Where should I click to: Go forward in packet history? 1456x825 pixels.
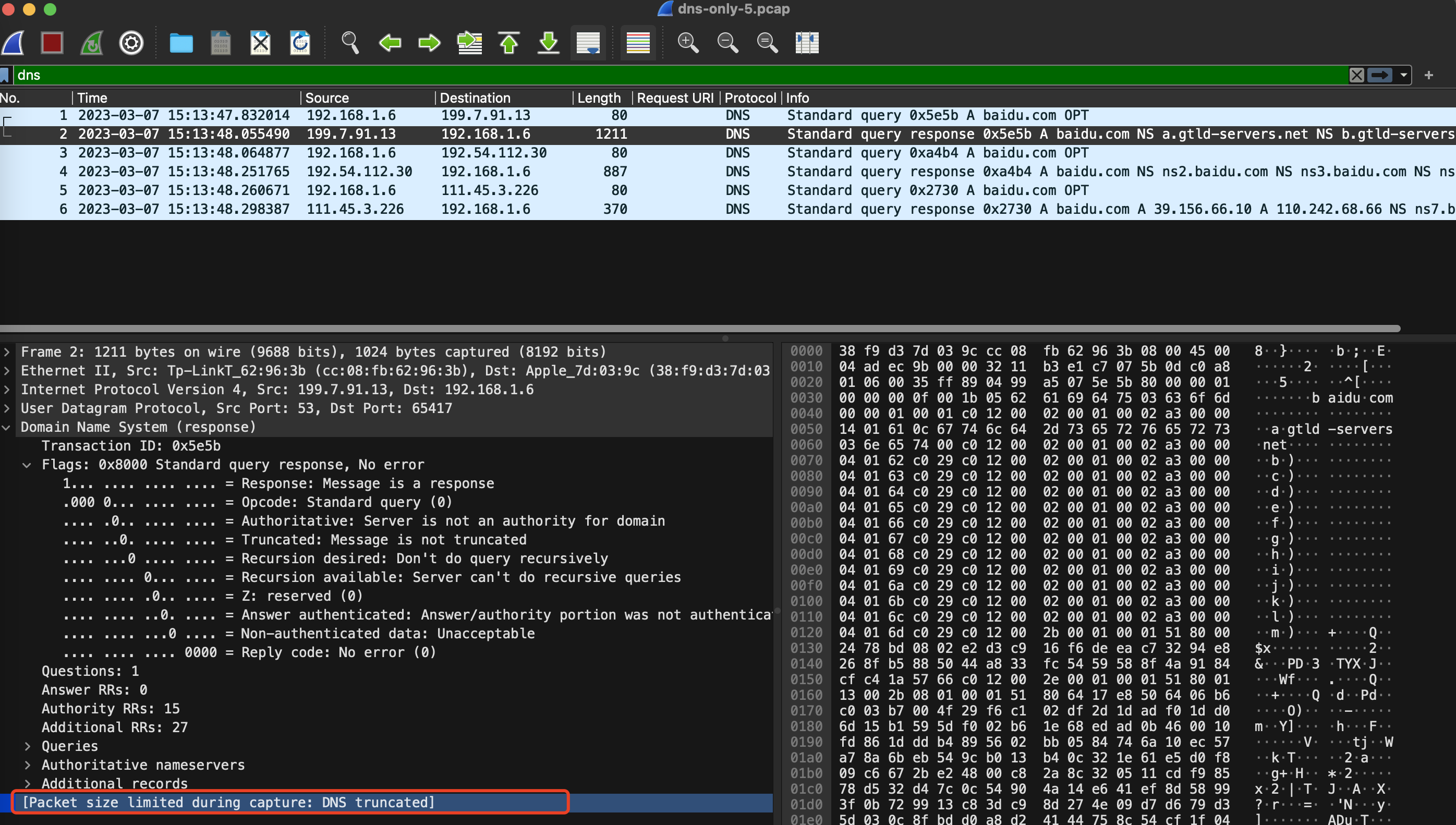[x=429, y=42]
